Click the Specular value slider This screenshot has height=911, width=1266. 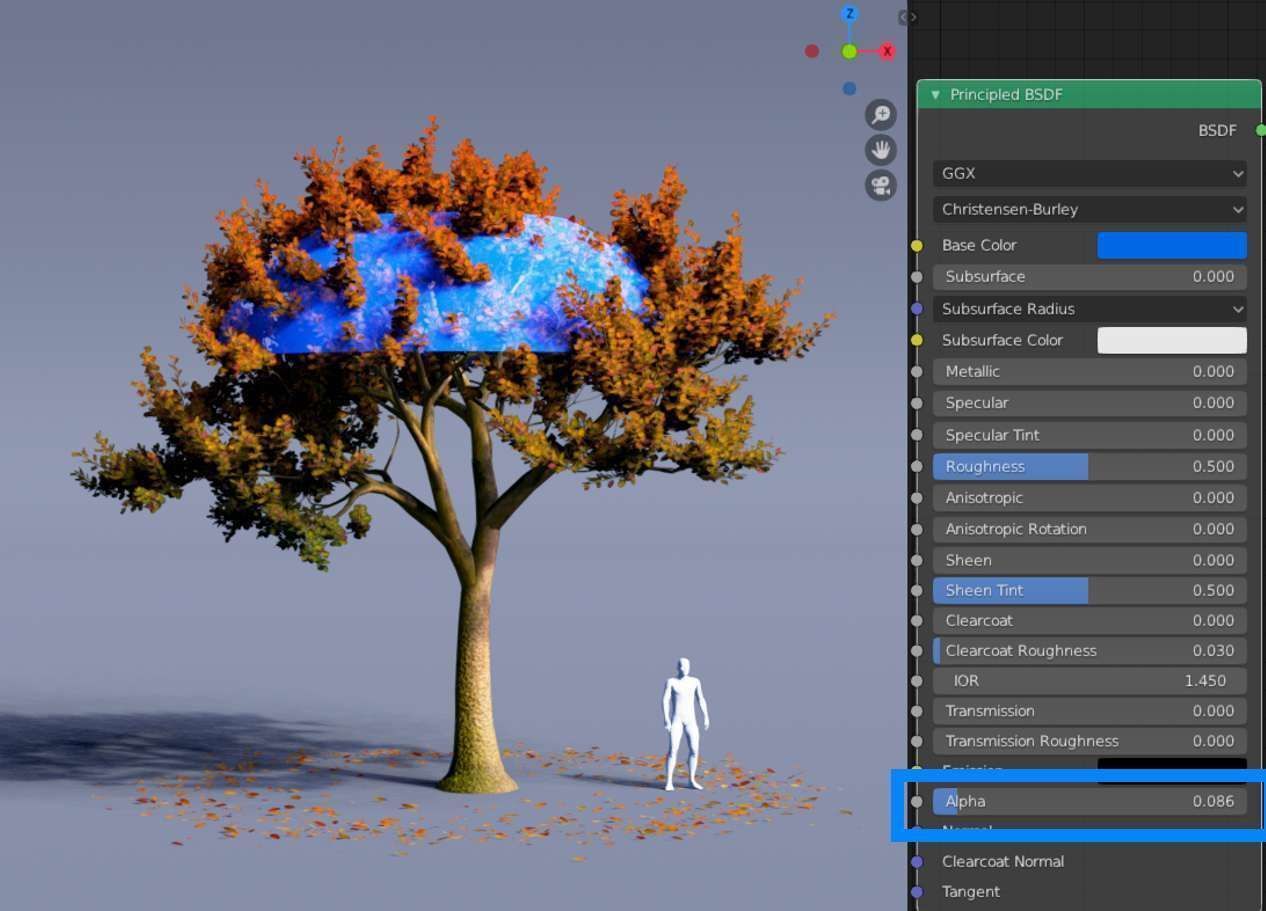tap(1090, 403)
